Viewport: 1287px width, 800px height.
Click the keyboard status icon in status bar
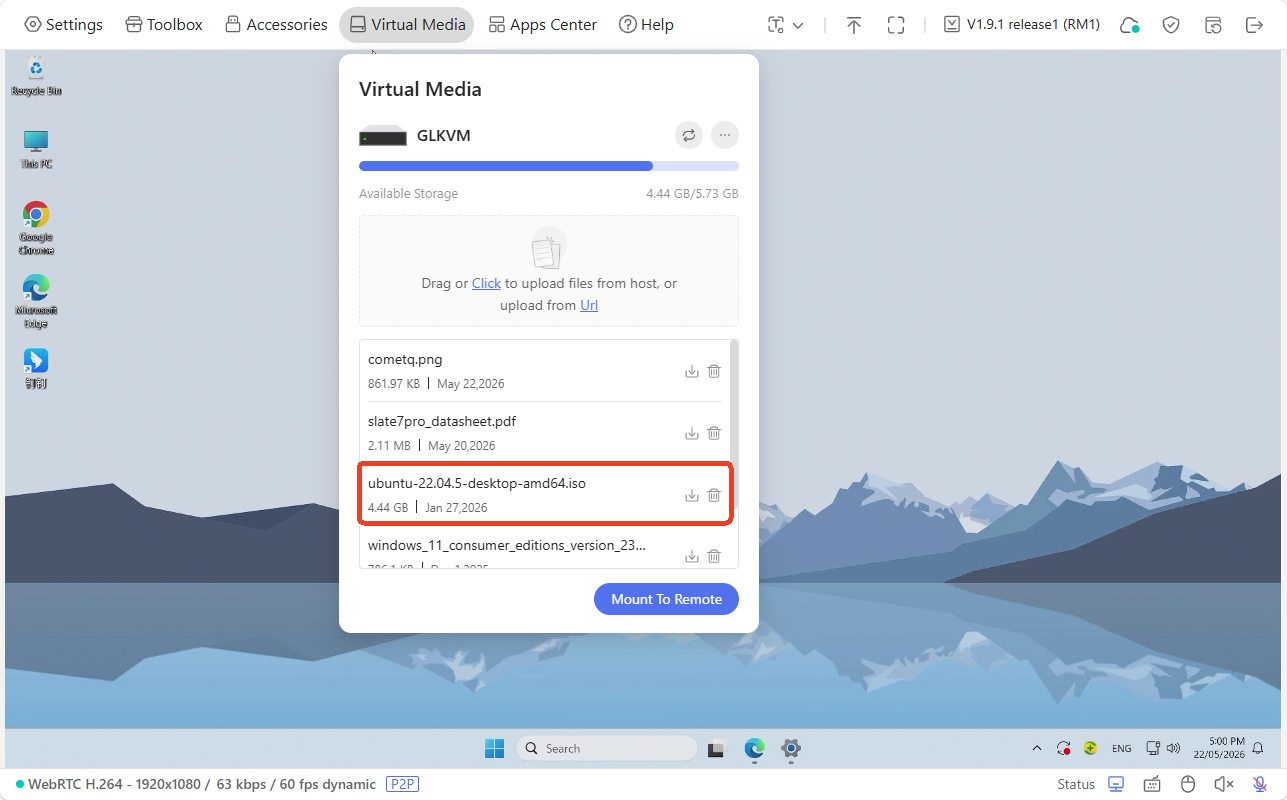click(1152, 784)
